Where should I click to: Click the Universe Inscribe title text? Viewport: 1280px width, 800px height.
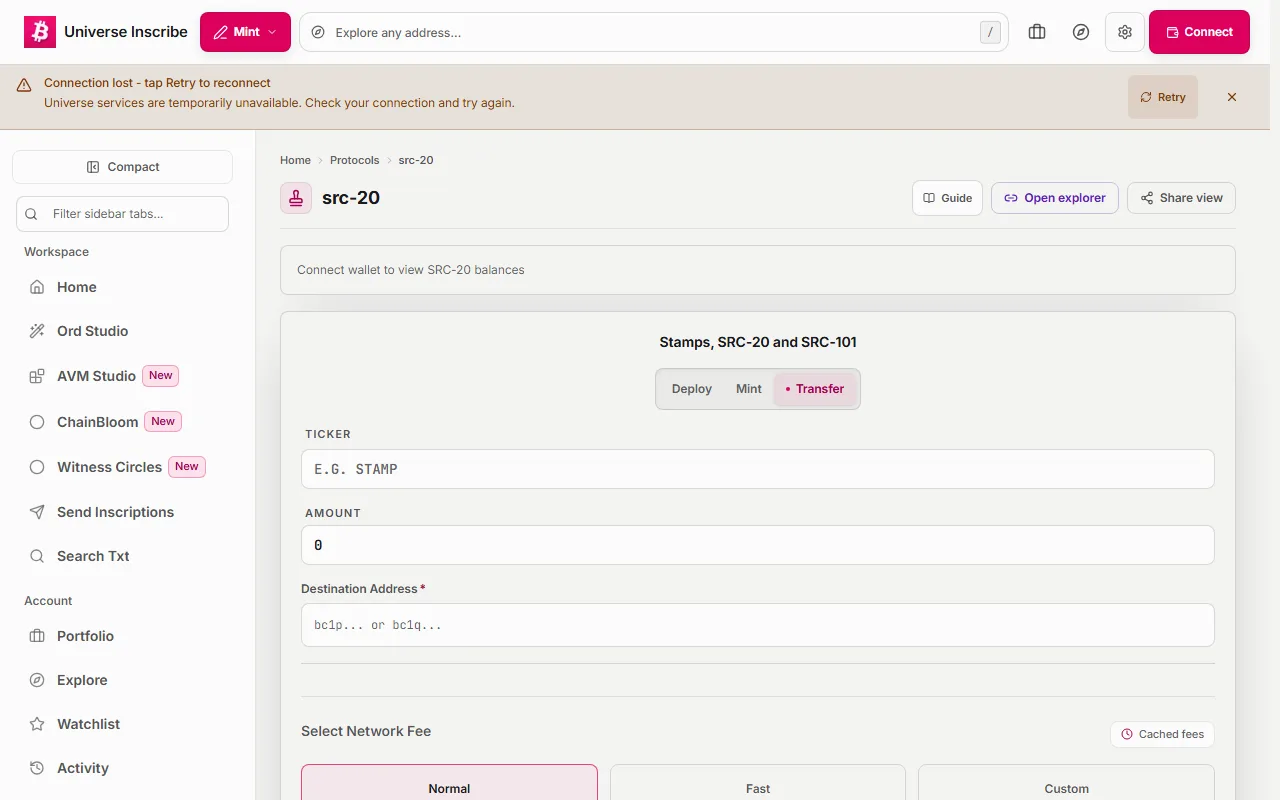(x=126, y=32)
